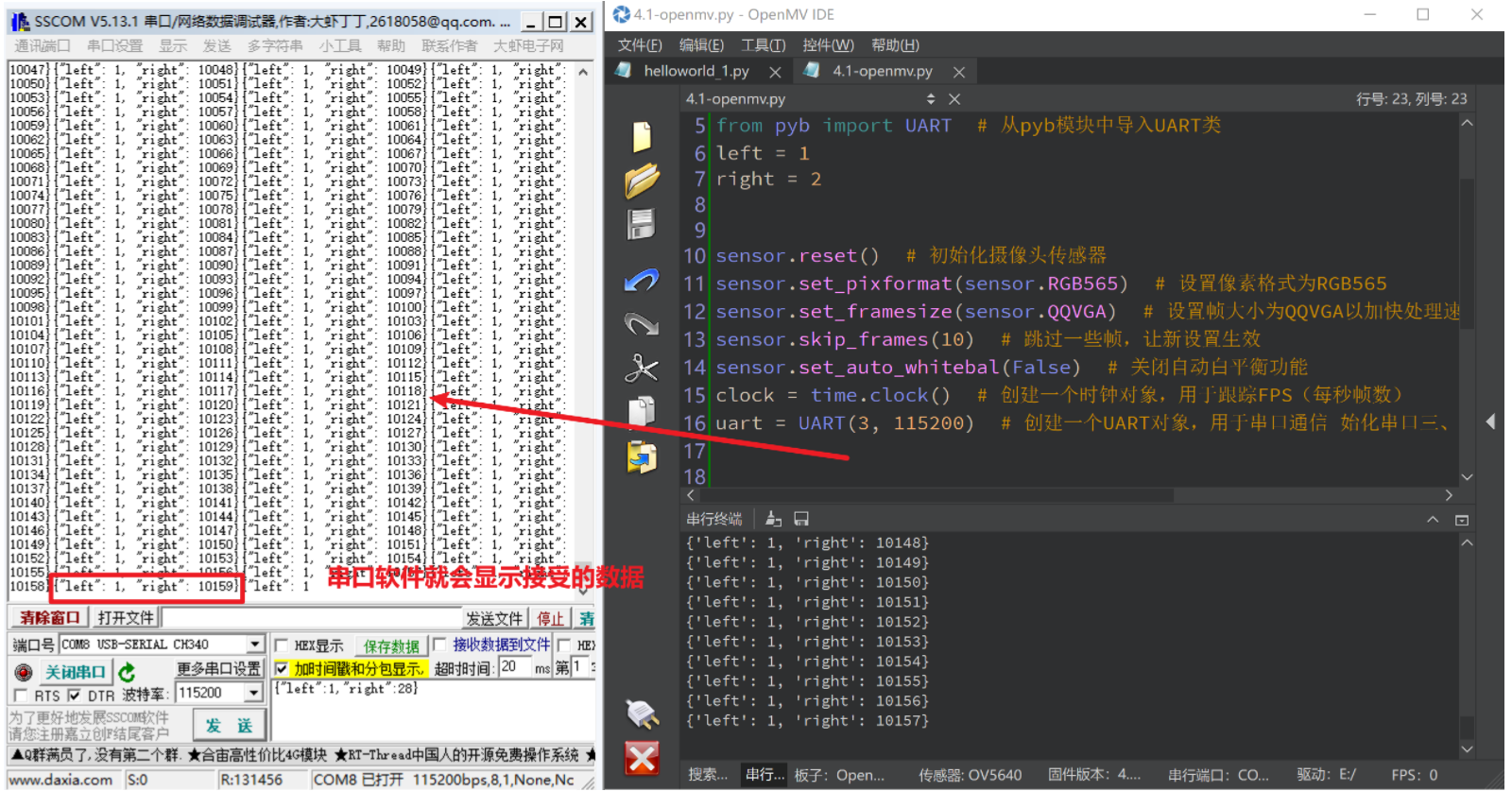Click www.daxia.com link in SSCOM status bar
1512x791 pixels.
click(60, 780)
